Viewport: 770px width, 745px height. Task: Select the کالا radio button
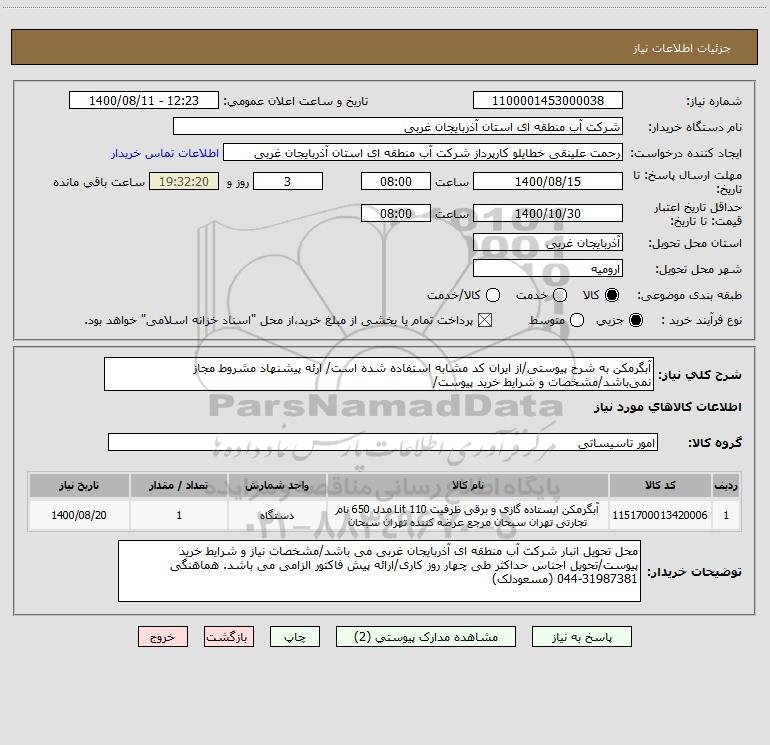[612, 295]
